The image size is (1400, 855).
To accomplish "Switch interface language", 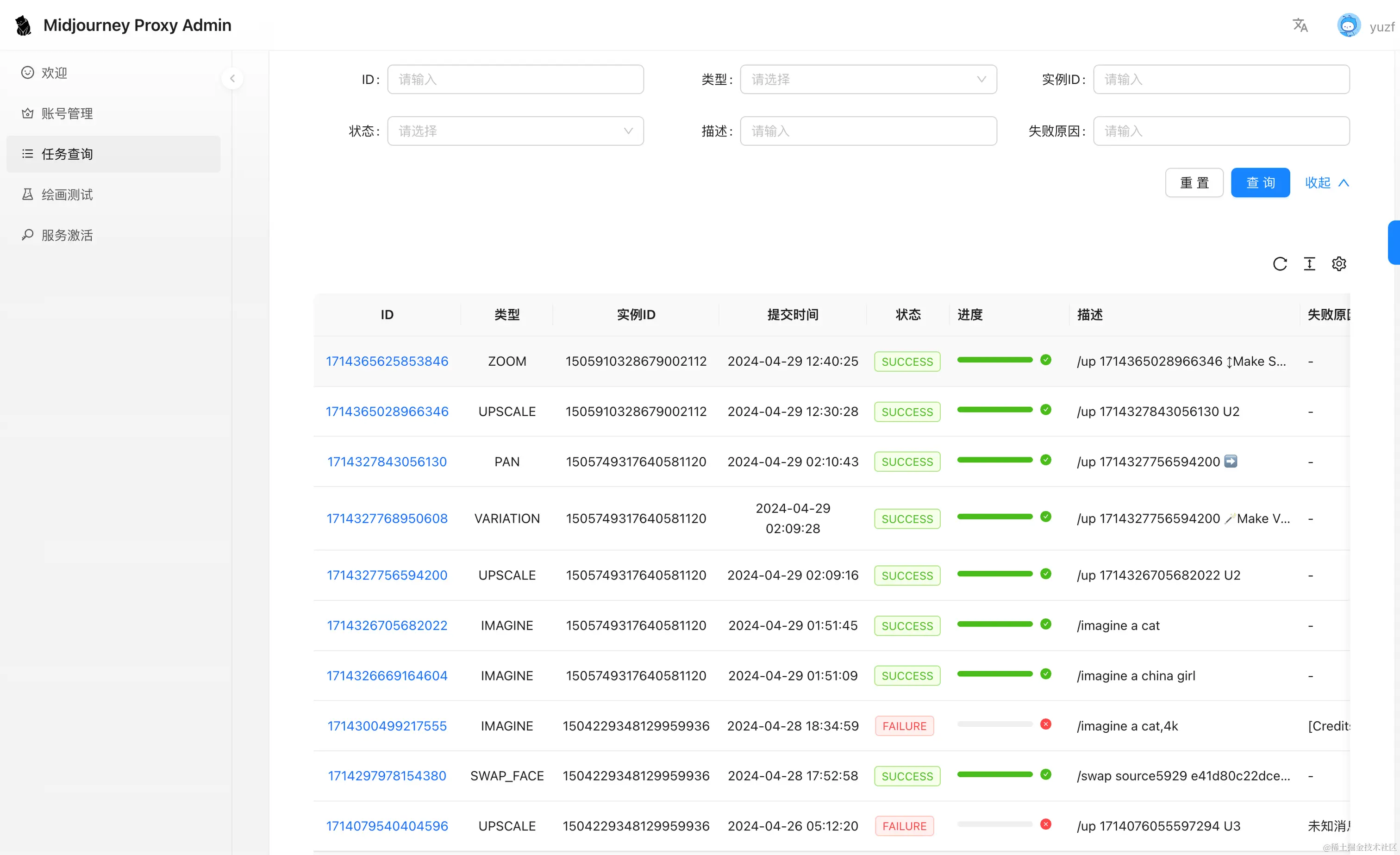I will tap(1300, 25).
